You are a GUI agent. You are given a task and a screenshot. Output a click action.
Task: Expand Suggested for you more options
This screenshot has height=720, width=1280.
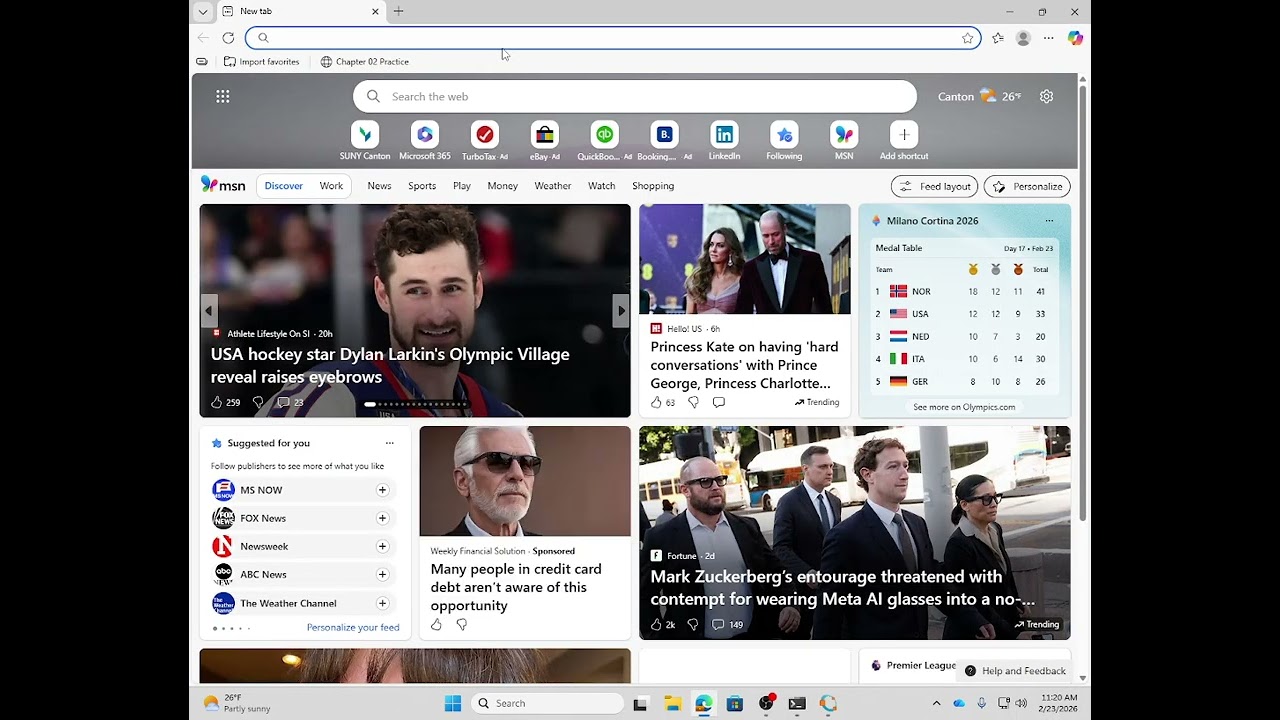390,443
